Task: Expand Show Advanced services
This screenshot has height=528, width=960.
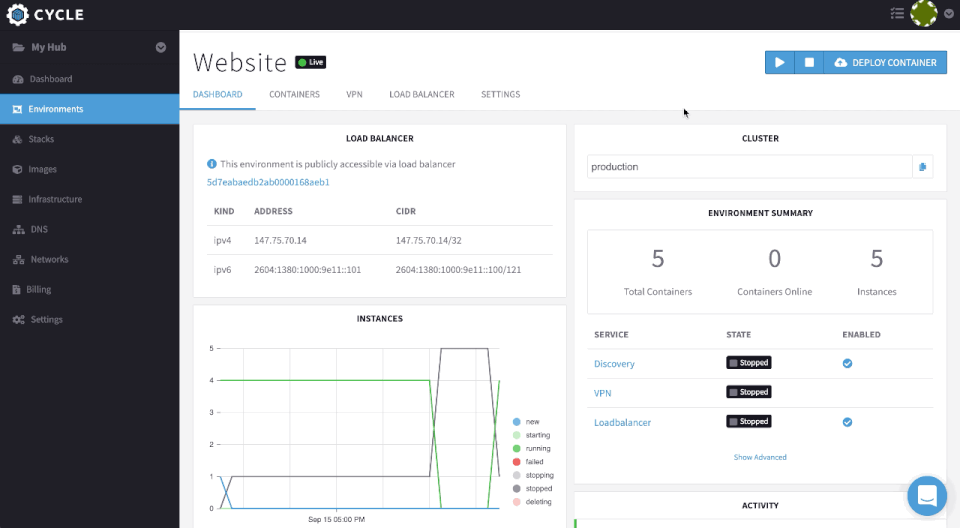Action: [x=760, y=457]
